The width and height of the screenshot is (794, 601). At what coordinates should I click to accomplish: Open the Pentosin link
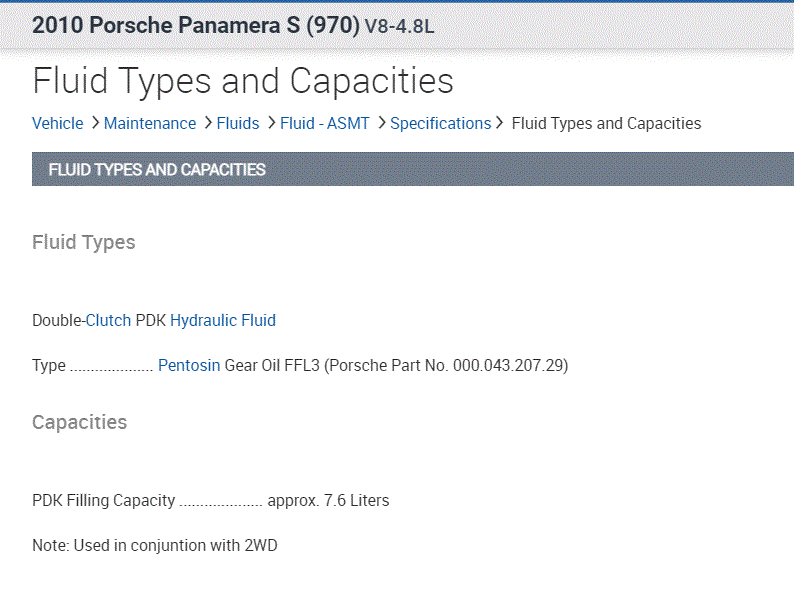point(189,366)
